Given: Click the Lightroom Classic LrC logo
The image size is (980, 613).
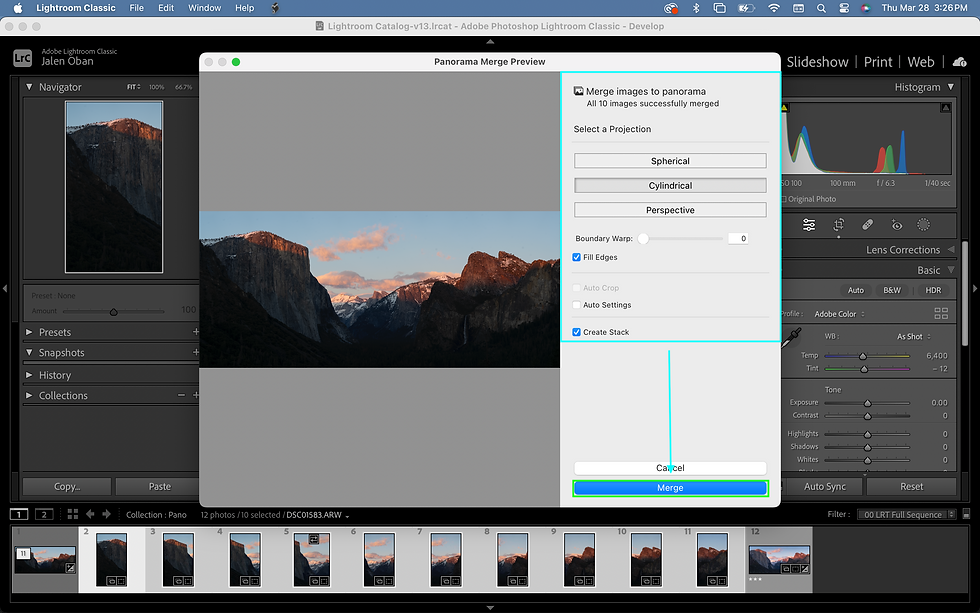Looking at the screenshot, I should pos(22,58).
